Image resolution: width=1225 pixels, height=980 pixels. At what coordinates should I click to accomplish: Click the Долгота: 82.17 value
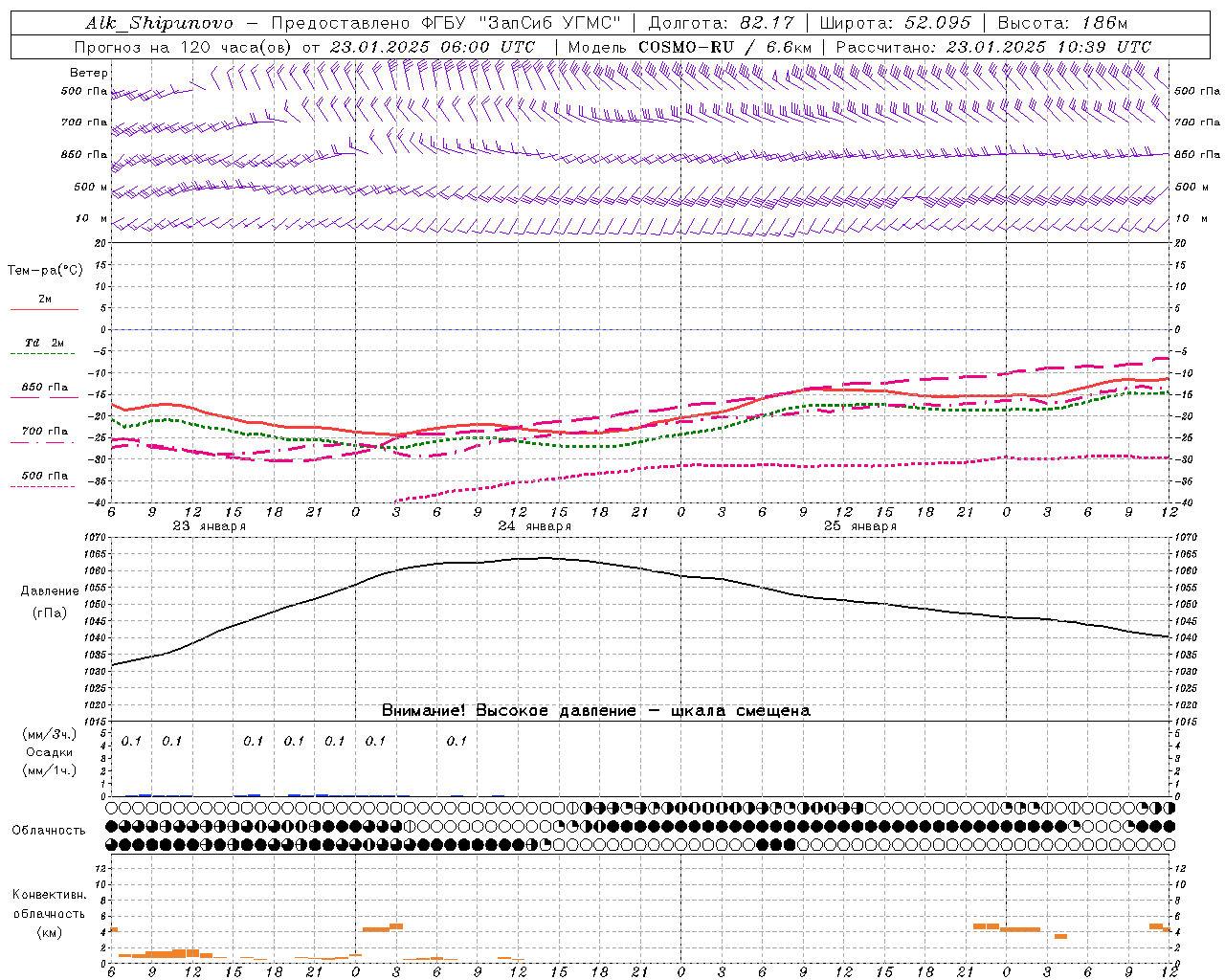pos(721,23)
